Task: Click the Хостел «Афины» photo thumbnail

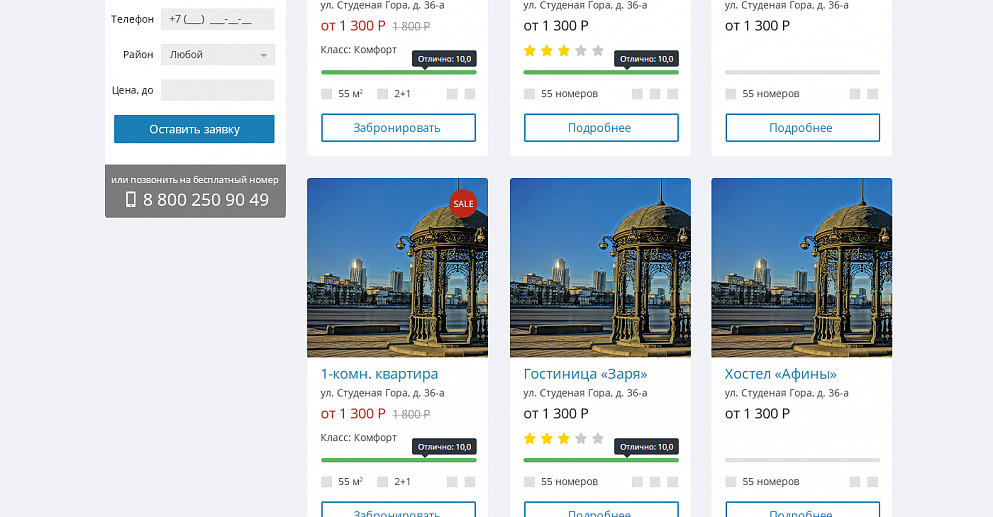Action: tap(801, 267)
